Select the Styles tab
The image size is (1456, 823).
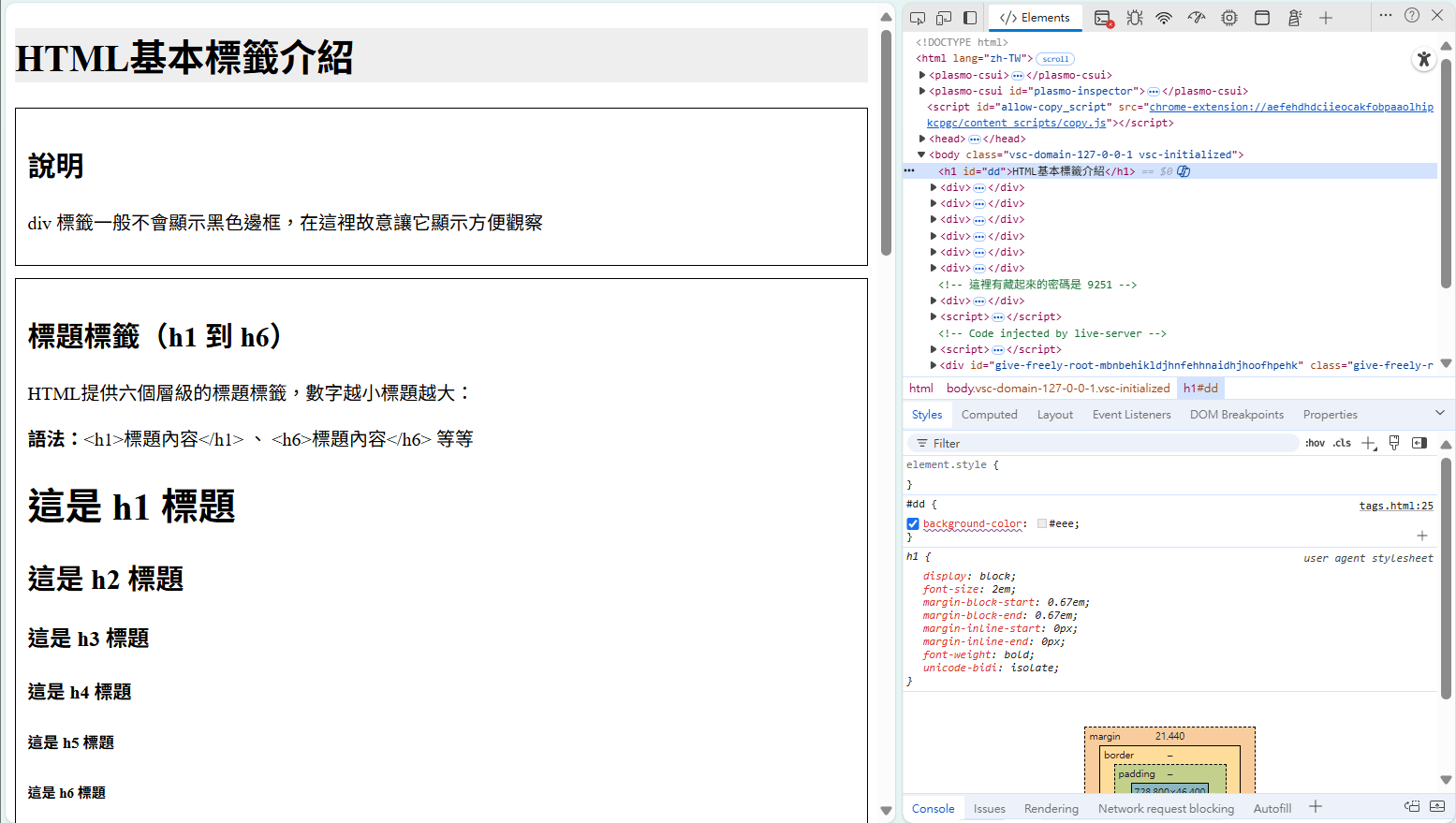tap(927, 415)
